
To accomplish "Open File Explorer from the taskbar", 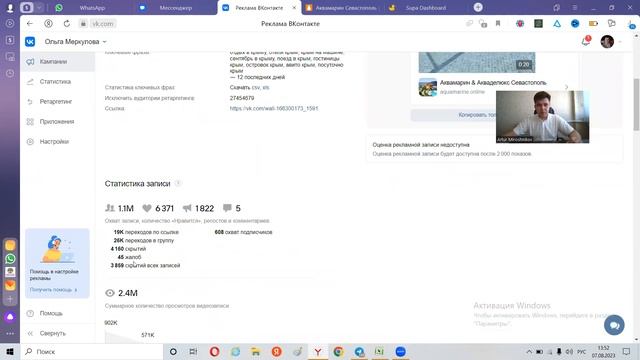I will (x=256, y=351).
